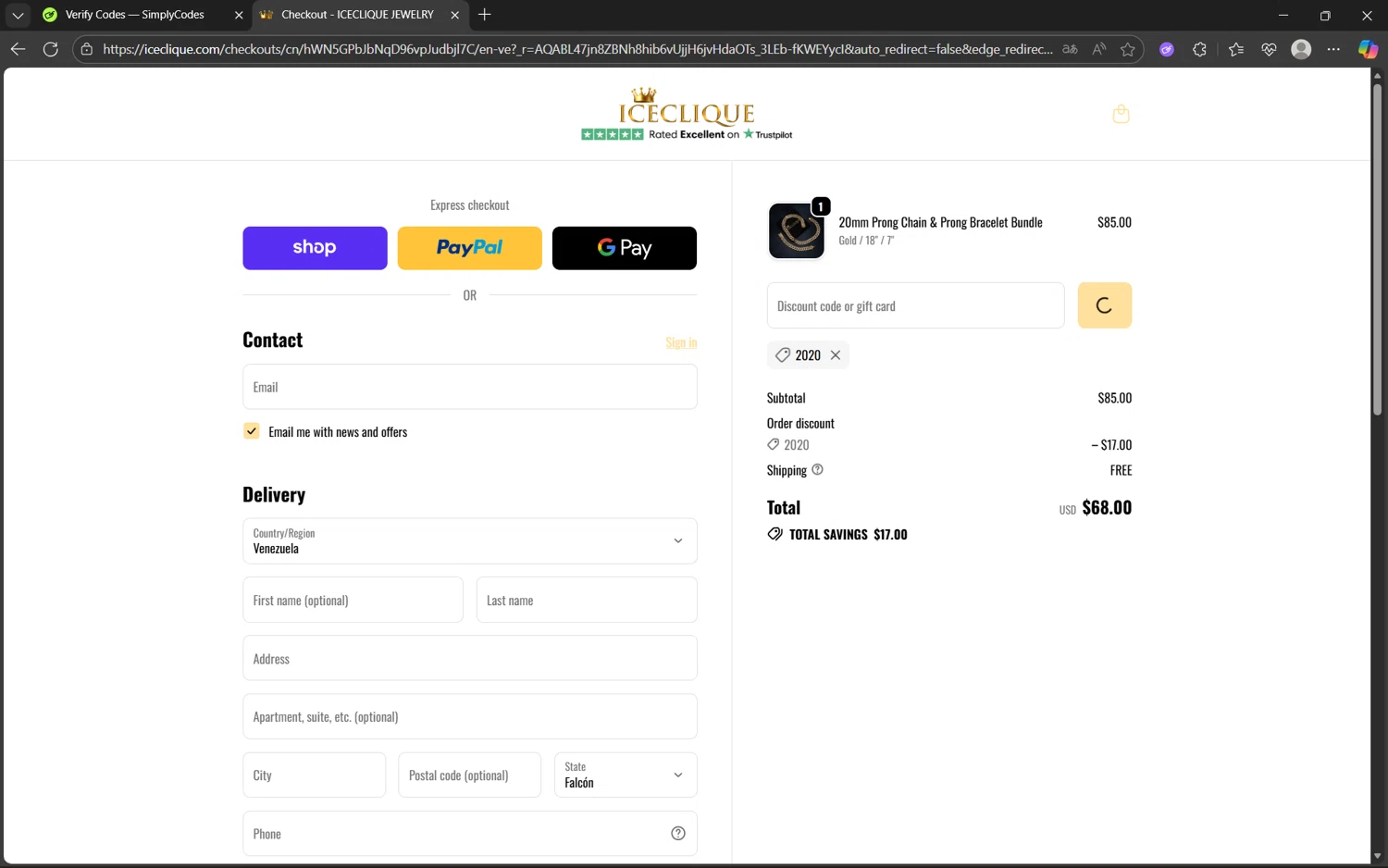Open the Country/Region dropdown

[470, 541]
